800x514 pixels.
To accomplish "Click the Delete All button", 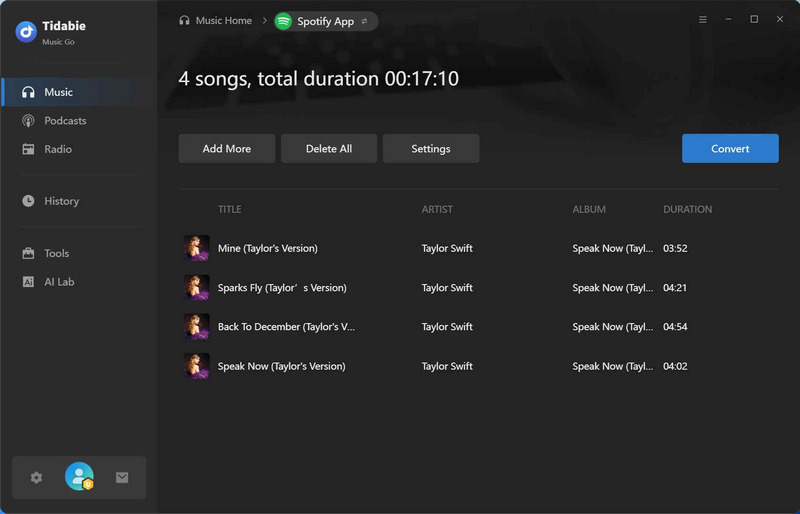I will coord(329,149).
